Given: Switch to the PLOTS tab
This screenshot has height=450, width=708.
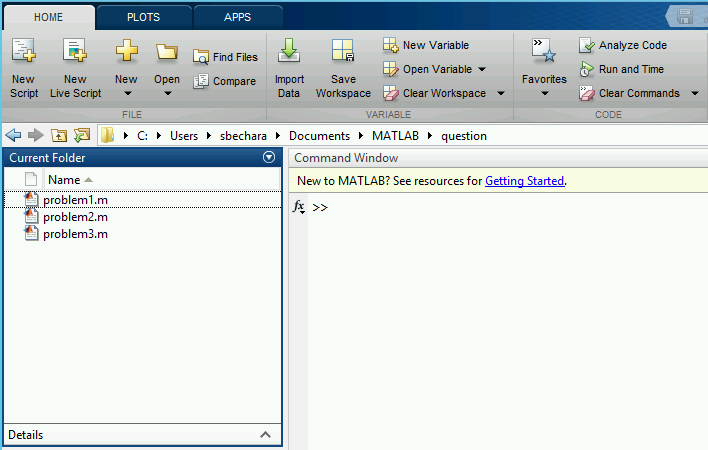Looking at the screenshot, I should tap(144, 17).
